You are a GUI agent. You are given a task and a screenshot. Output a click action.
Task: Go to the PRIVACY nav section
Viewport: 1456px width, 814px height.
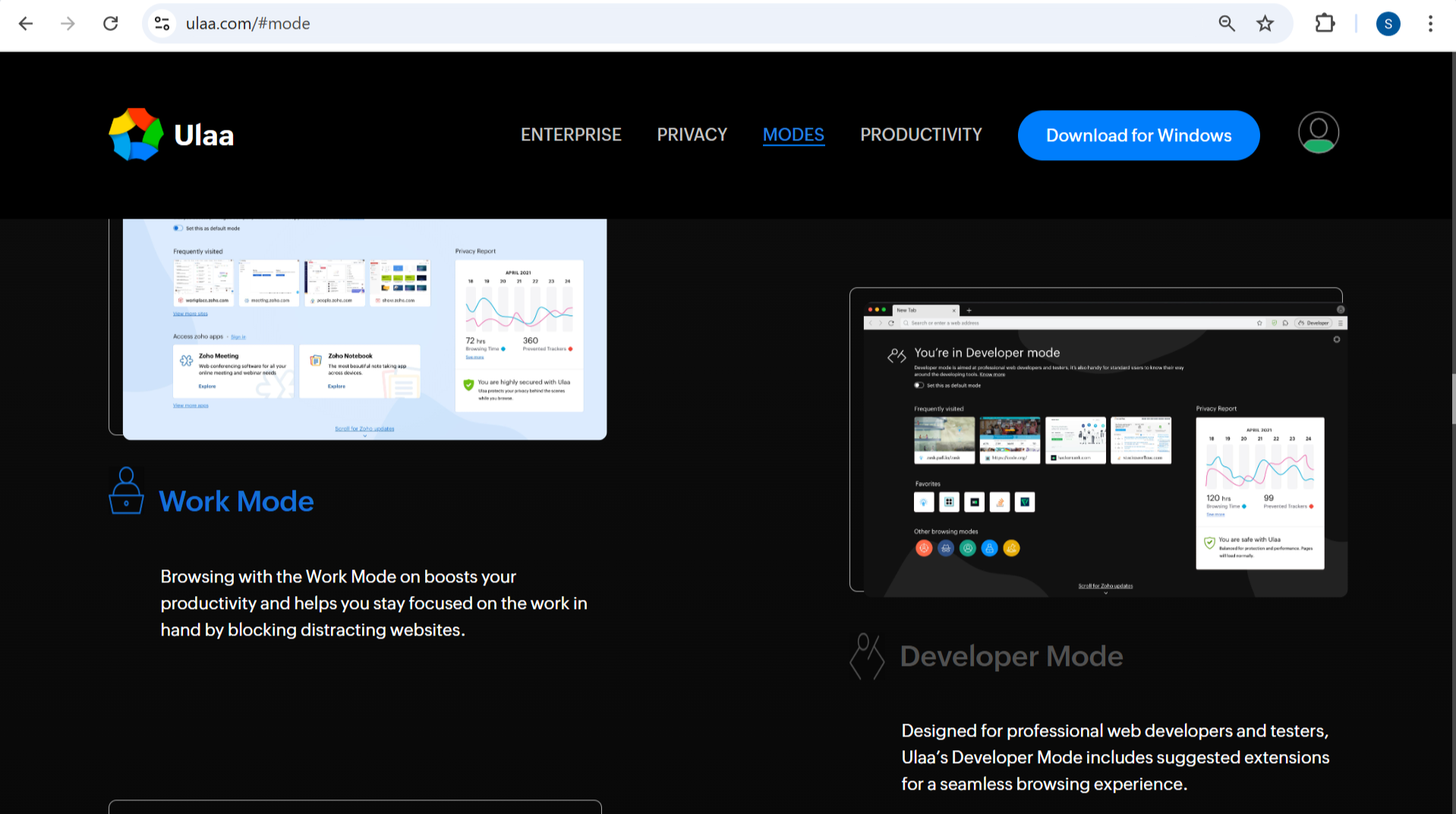[692, 134]
